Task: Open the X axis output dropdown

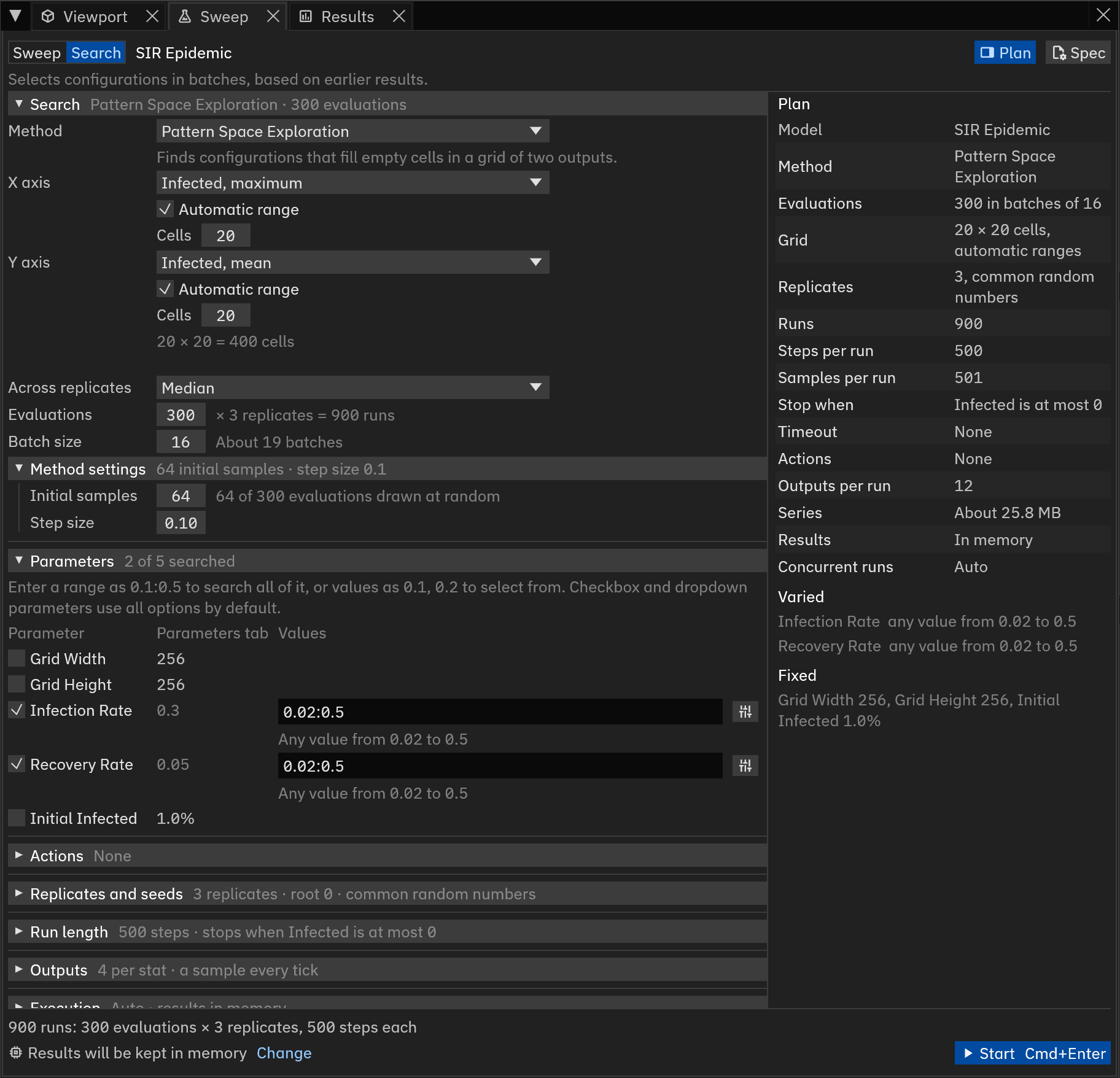Action: coord(352,183)
